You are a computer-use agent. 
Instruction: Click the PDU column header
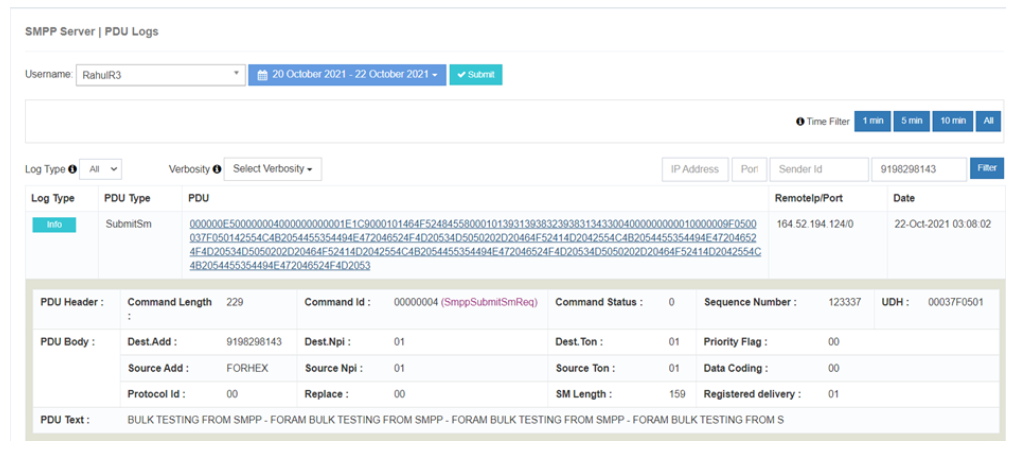pos(198,198)
